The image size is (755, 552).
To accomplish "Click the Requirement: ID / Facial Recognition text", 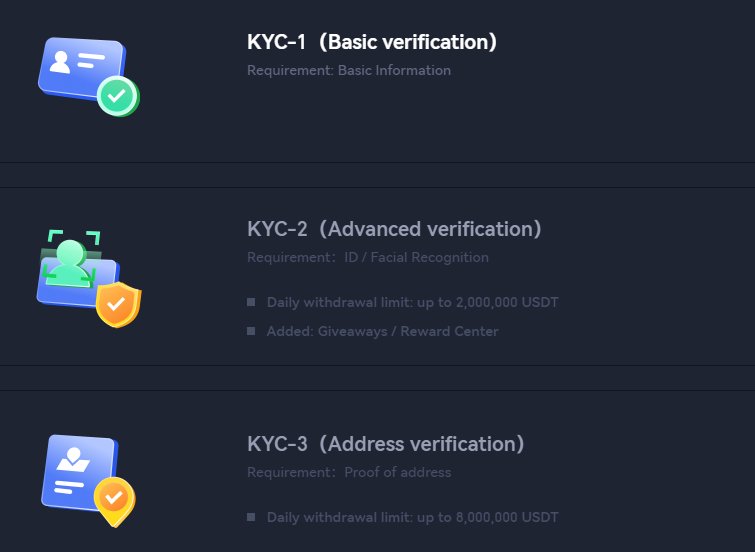I will [x=368, y=258].
